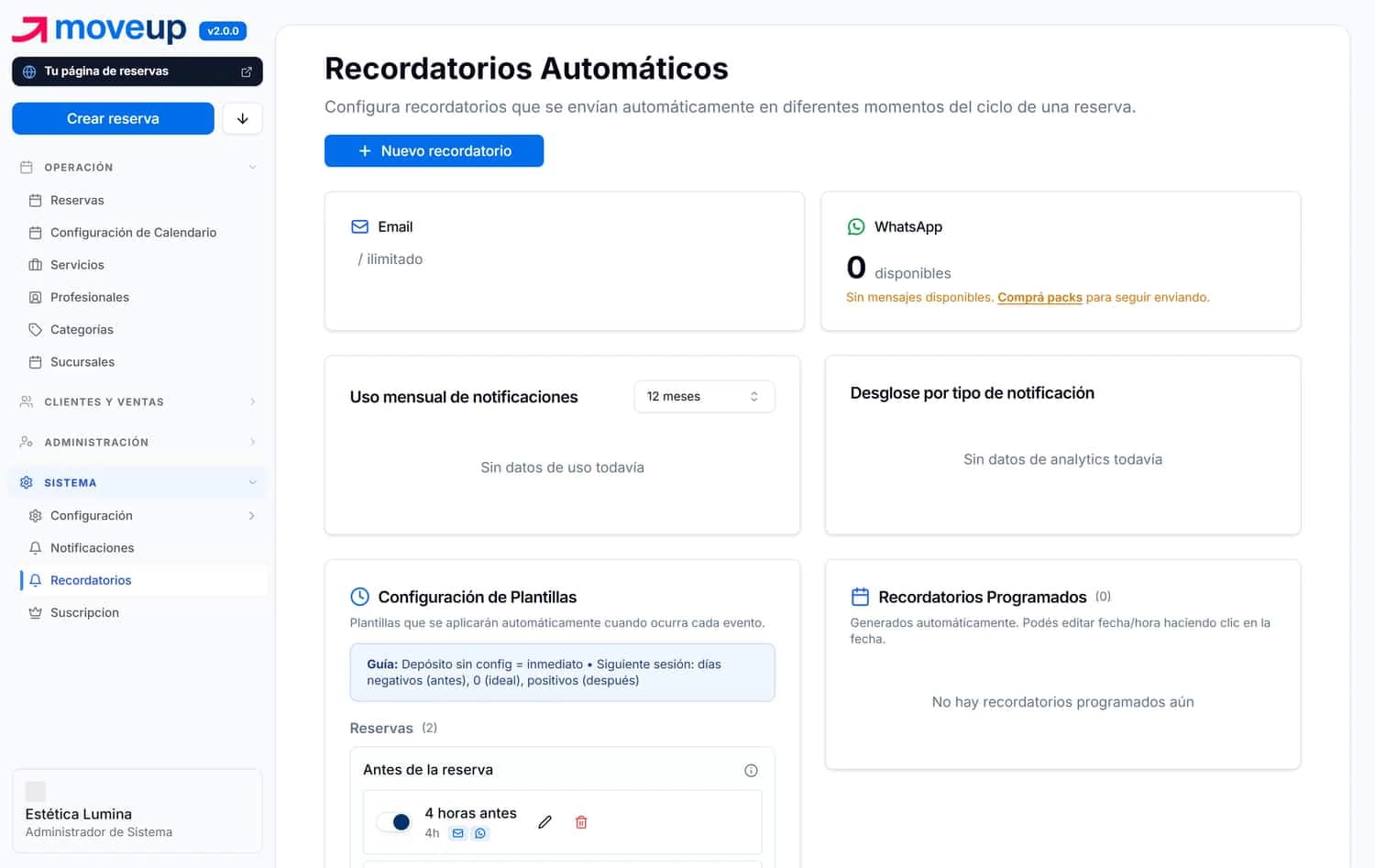Click the gear icon next to Configuración

36,516
